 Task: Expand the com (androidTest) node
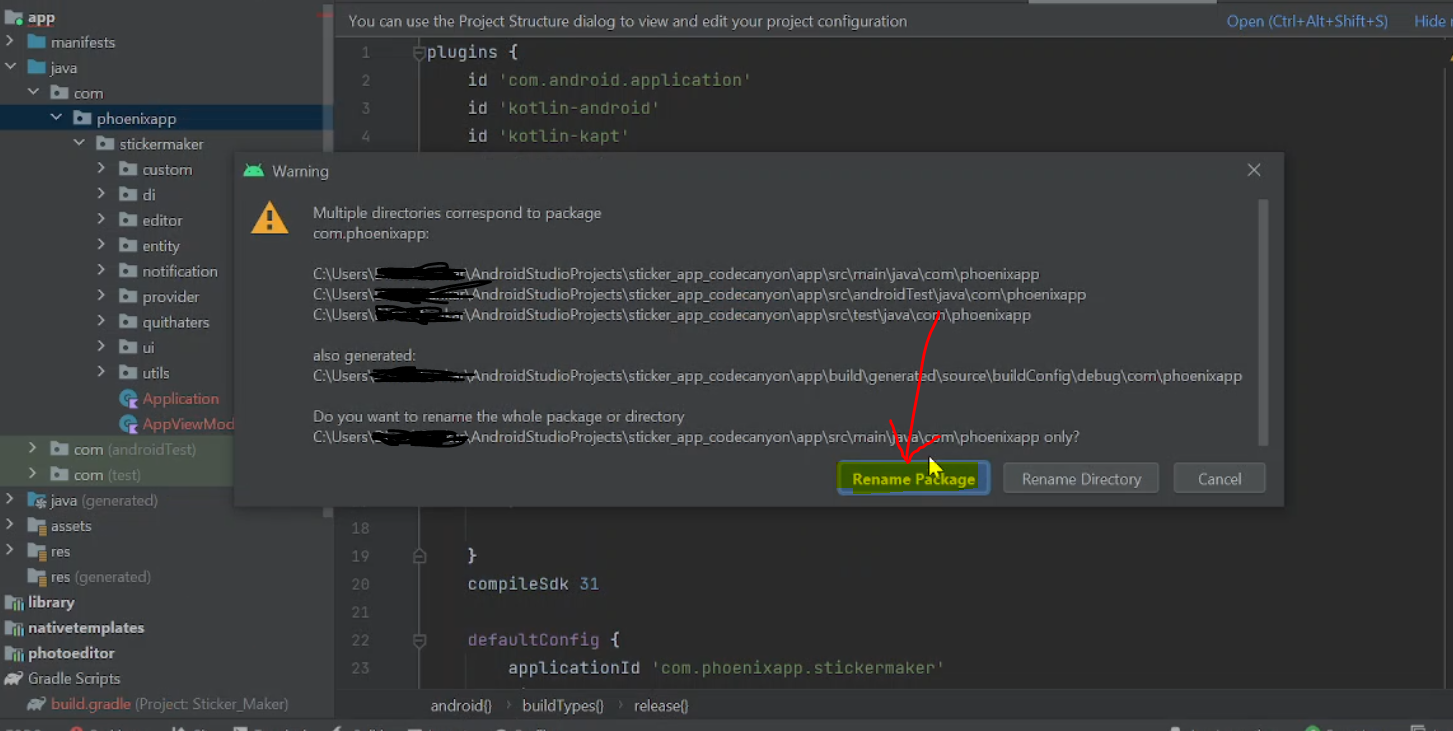pyautogui.click(x=33, y=449)
